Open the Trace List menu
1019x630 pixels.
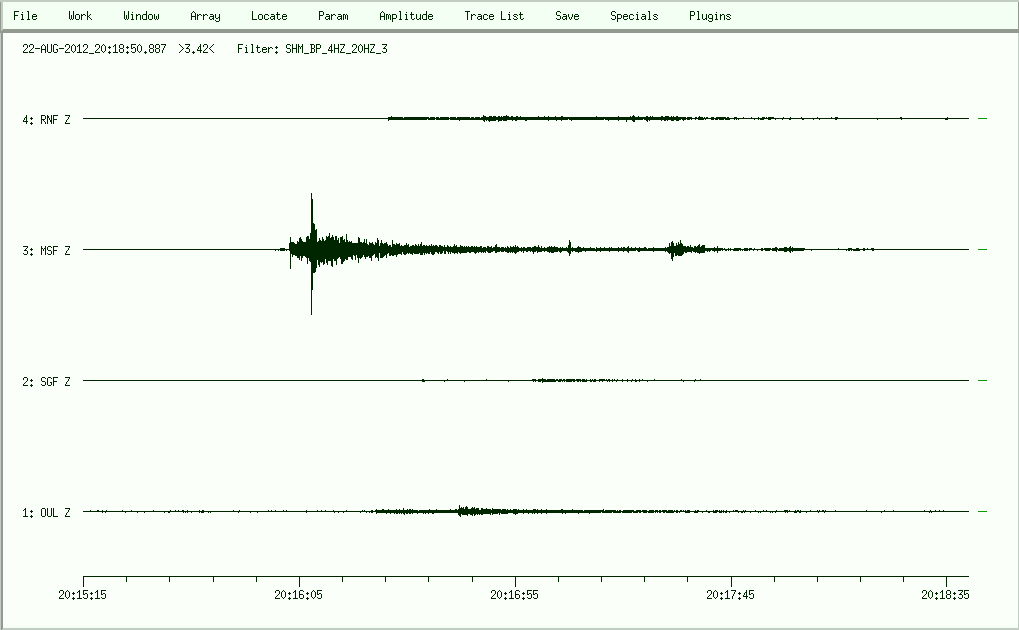[494, 16]
